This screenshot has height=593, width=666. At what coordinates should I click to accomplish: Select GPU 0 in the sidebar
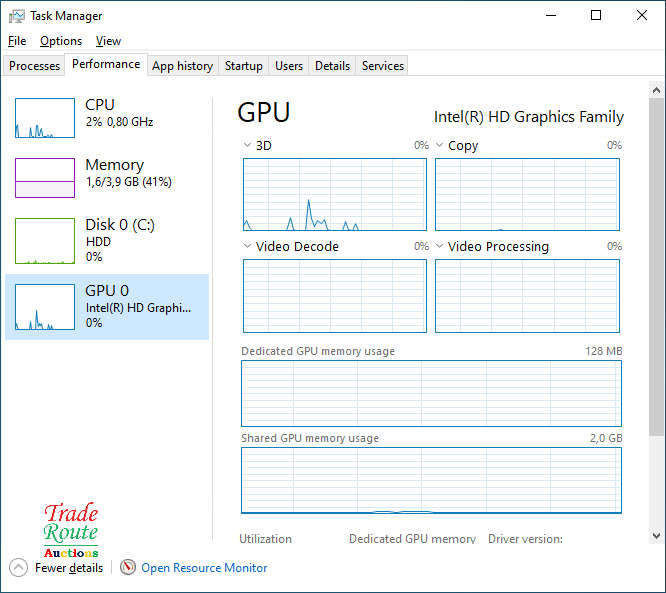tap(107, 306)
